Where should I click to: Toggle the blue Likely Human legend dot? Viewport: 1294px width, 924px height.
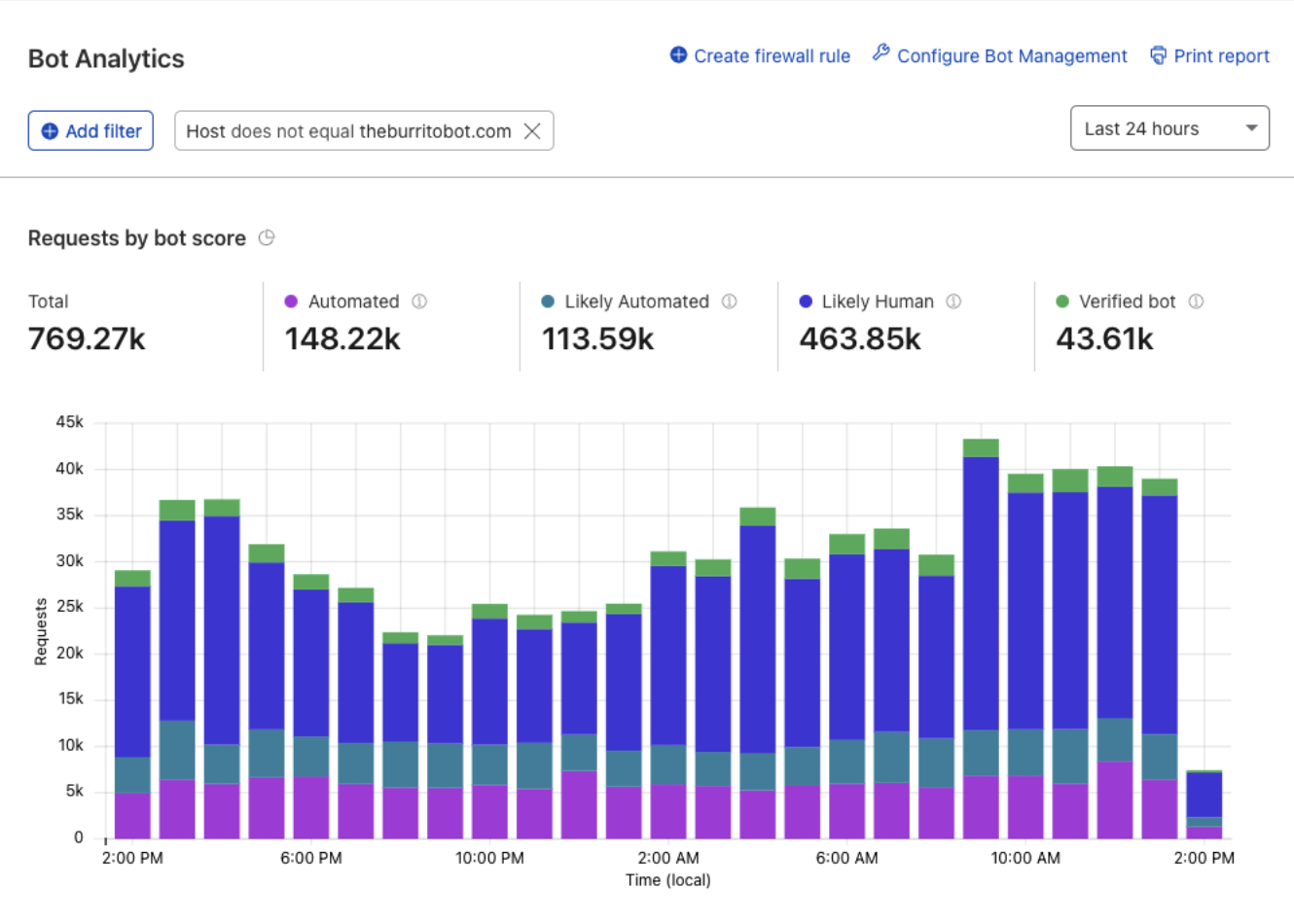click(x=806, y=302)
